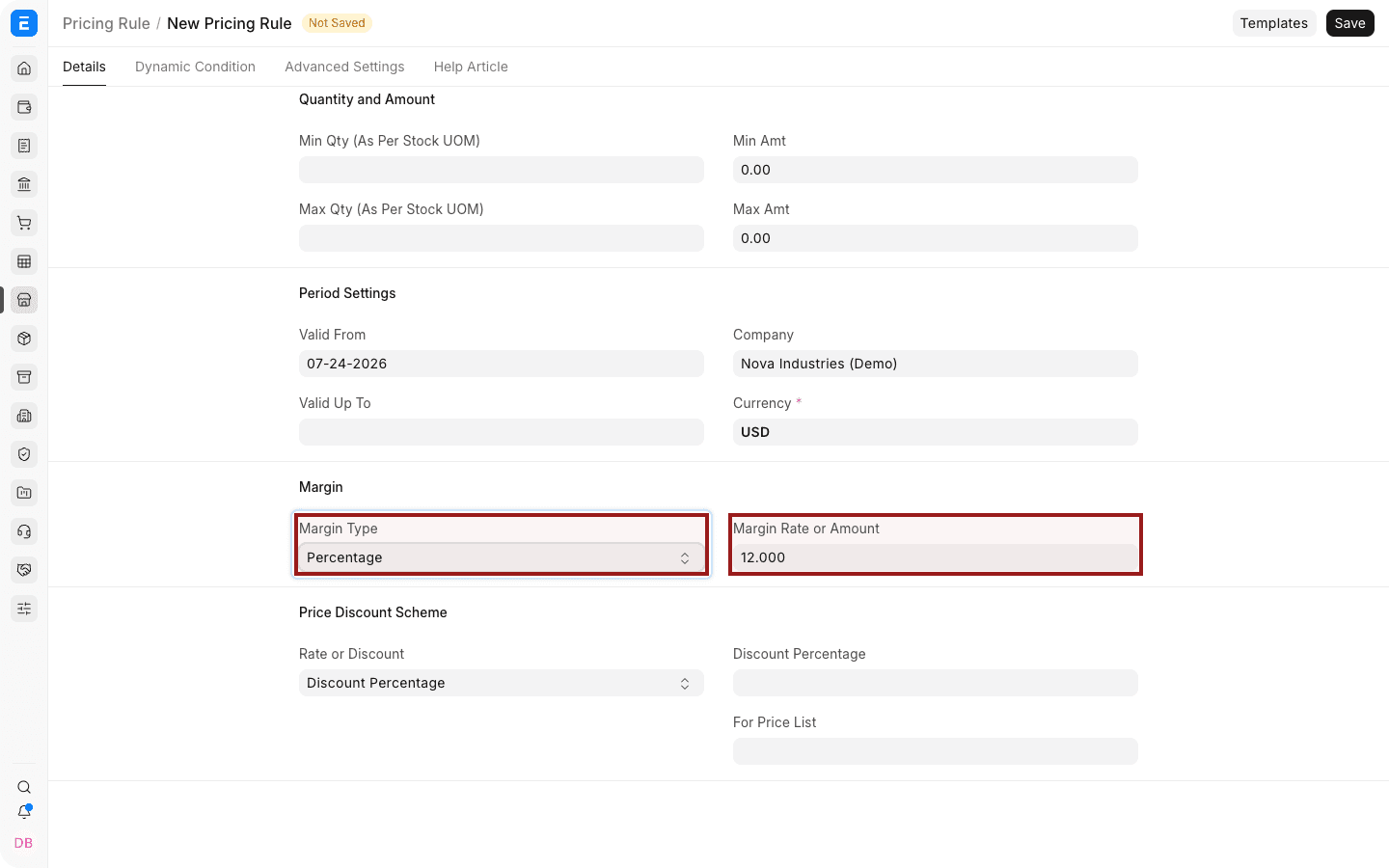Click the Not Saved status badge

337,23
